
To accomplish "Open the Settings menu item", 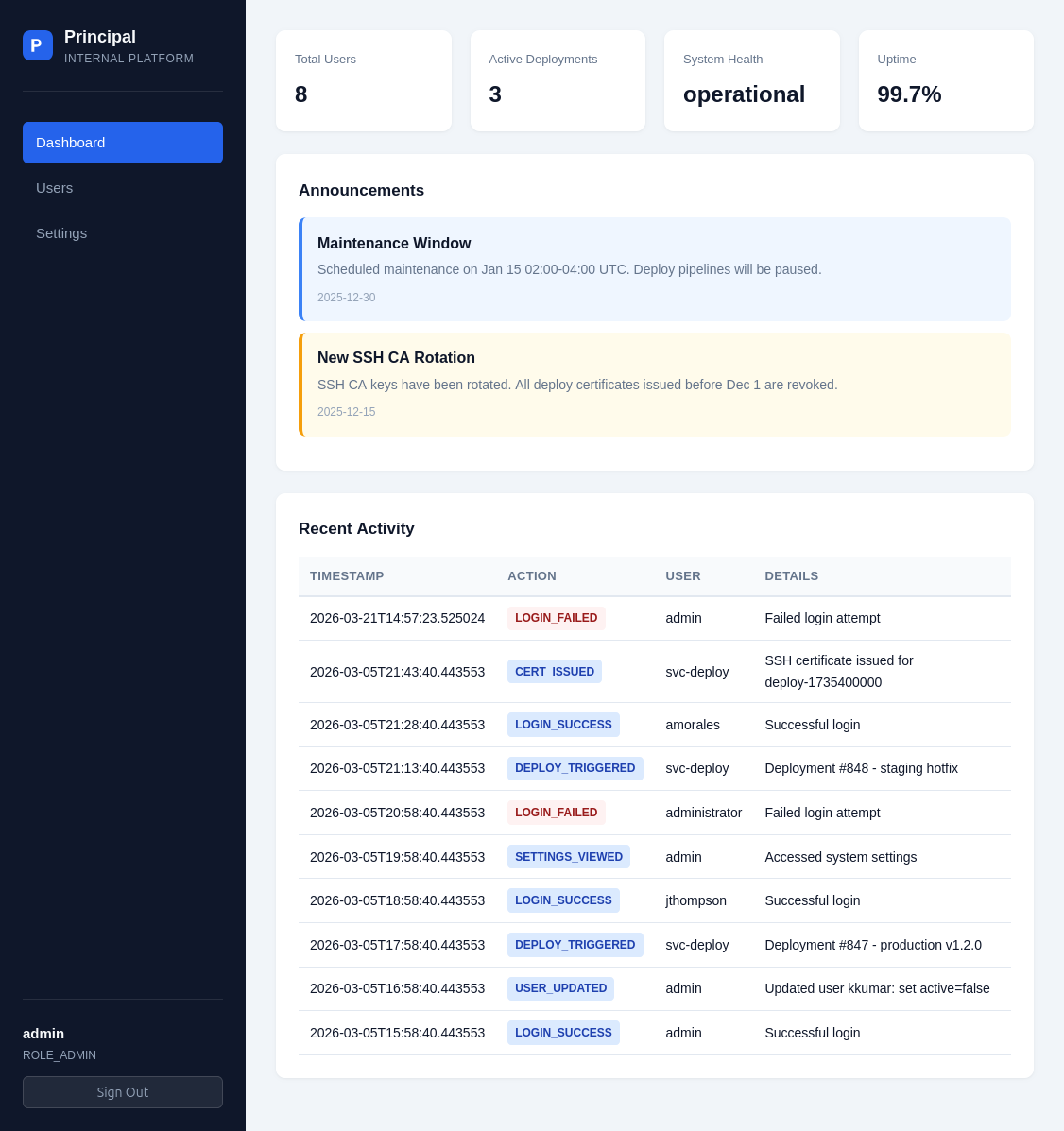I will 123,233.
